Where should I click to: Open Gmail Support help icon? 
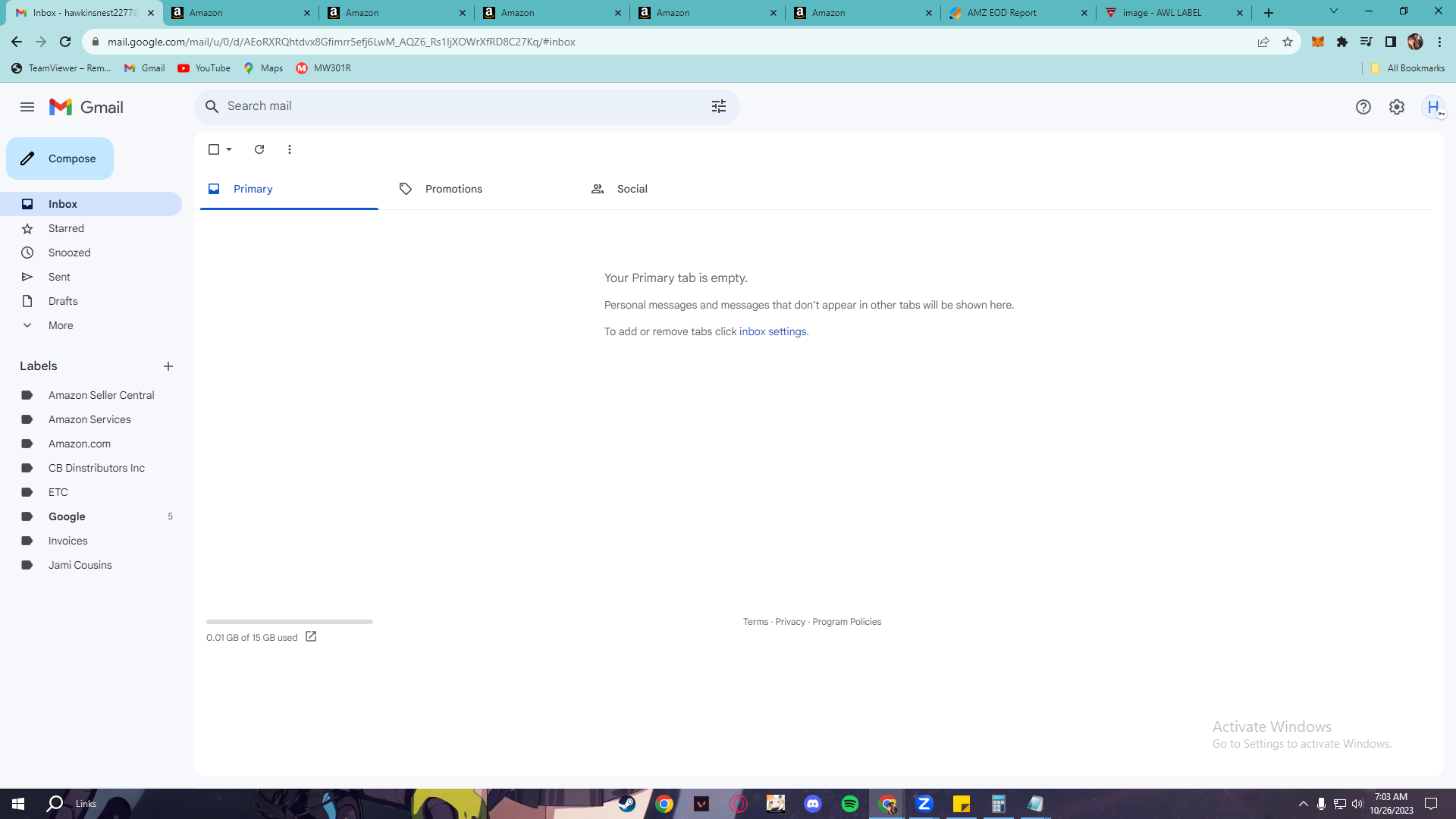pyautogui.click(x=1363, y=107)
